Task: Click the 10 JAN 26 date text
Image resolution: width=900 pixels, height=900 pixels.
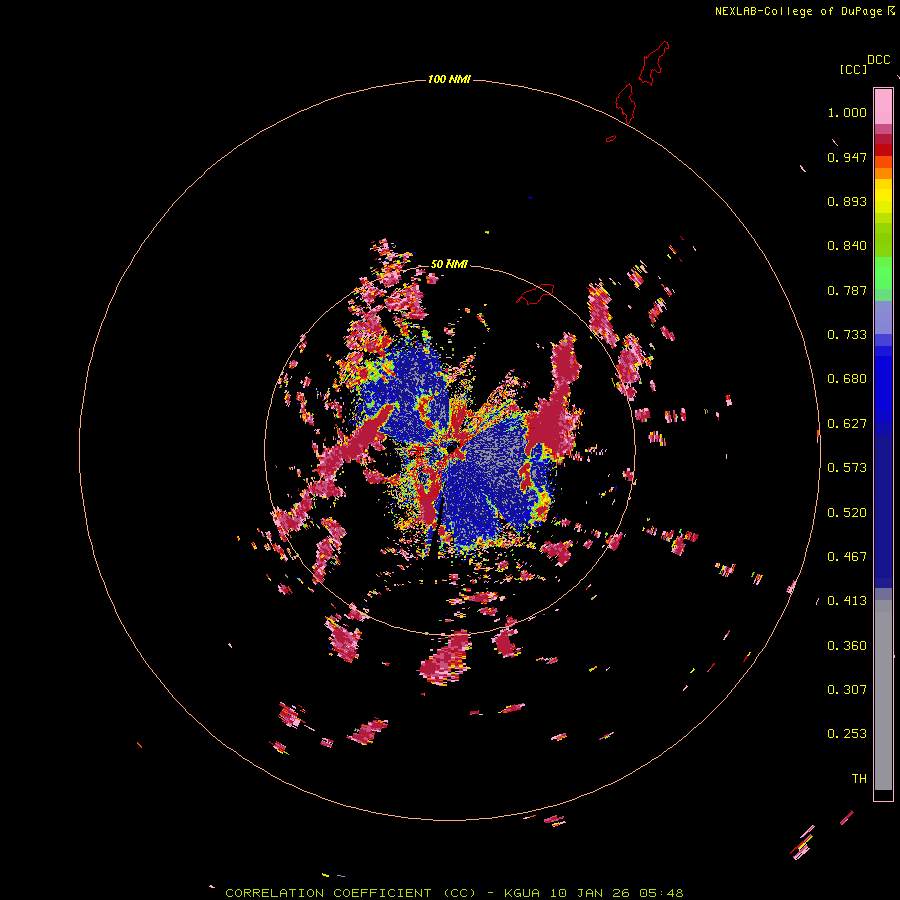Action: coord(589,893)
